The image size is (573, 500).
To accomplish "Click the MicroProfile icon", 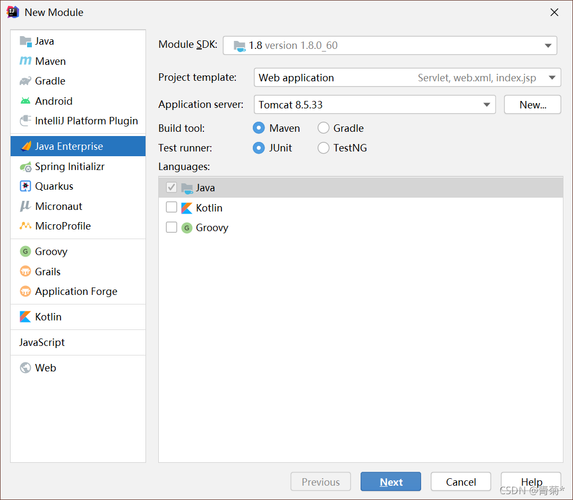I will [x=25, y=226].
